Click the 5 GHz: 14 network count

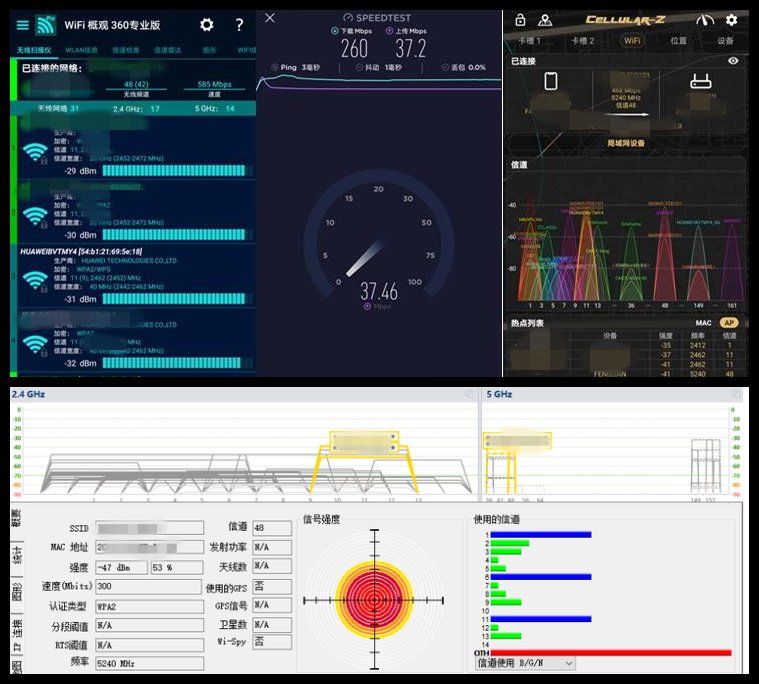click(x=214, y=108)
